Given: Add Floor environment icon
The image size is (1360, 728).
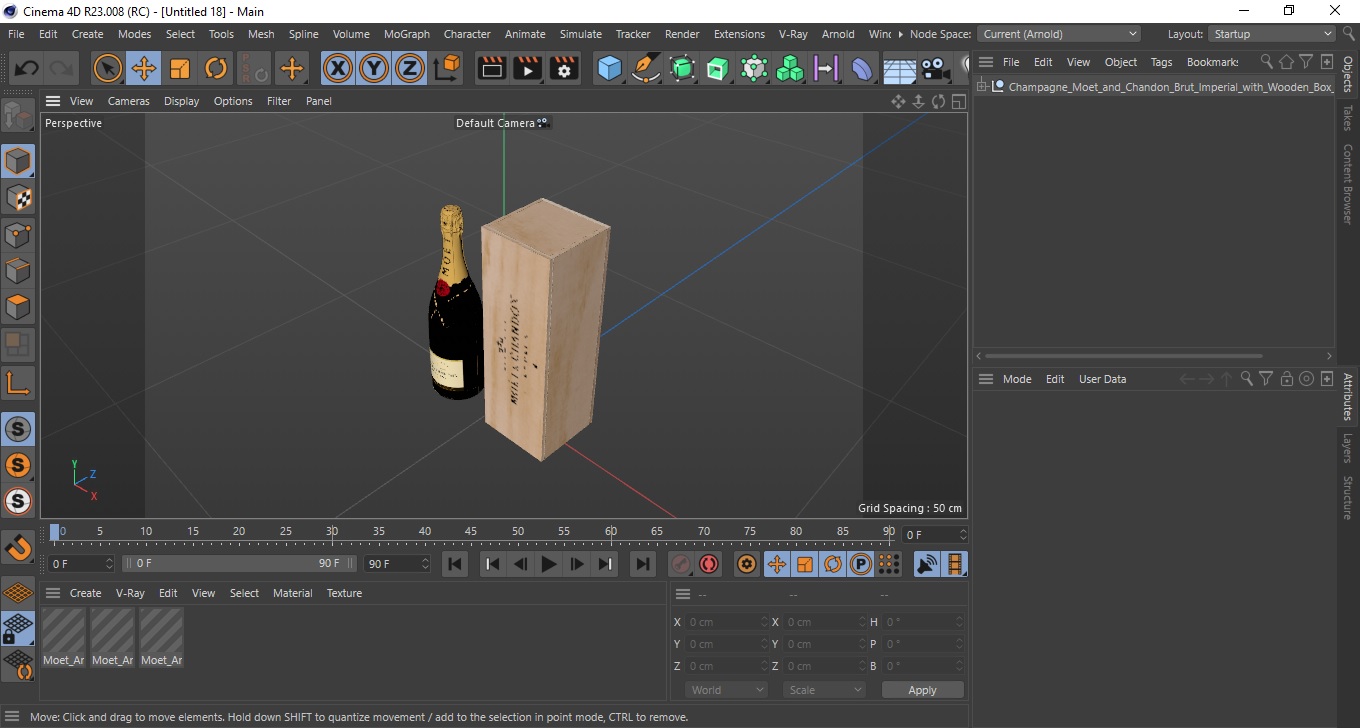Looking at the screenshot, I should pos(899,69).
